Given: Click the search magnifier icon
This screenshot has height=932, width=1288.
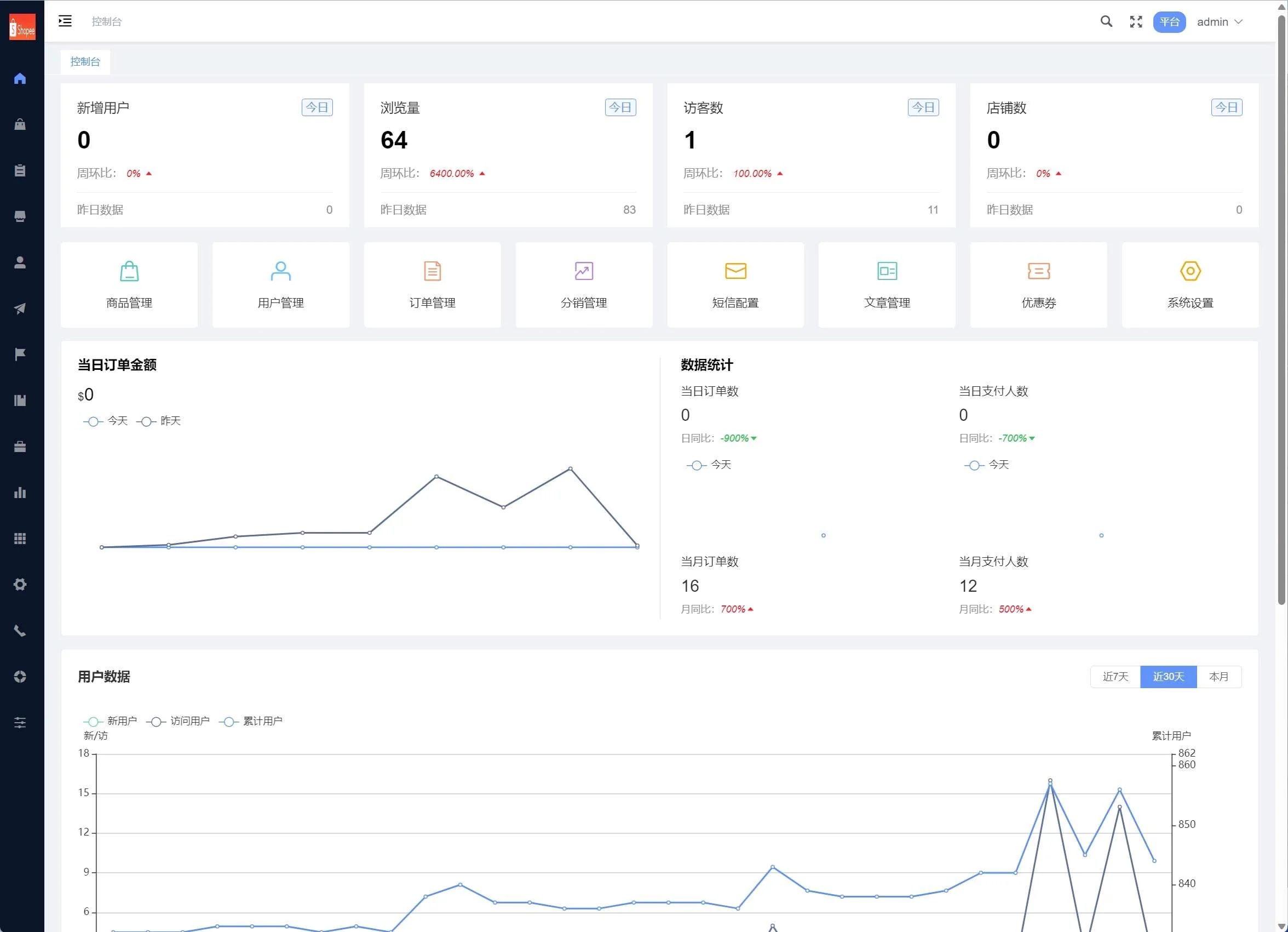Looking at the screenshot, I should point(1106,21).
